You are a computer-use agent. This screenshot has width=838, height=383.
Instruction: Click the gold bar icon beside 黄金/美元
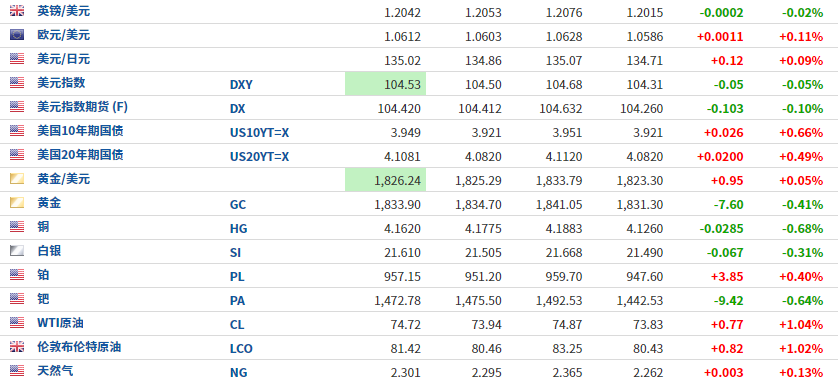17,179
